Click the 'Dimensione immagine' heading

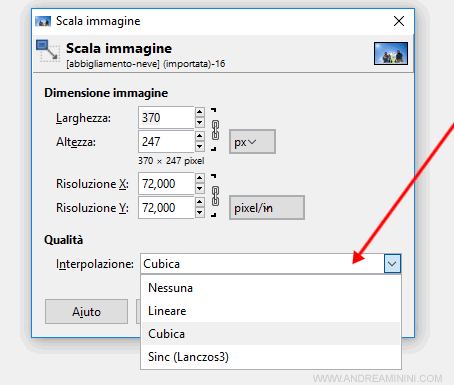tap(106, 93)
